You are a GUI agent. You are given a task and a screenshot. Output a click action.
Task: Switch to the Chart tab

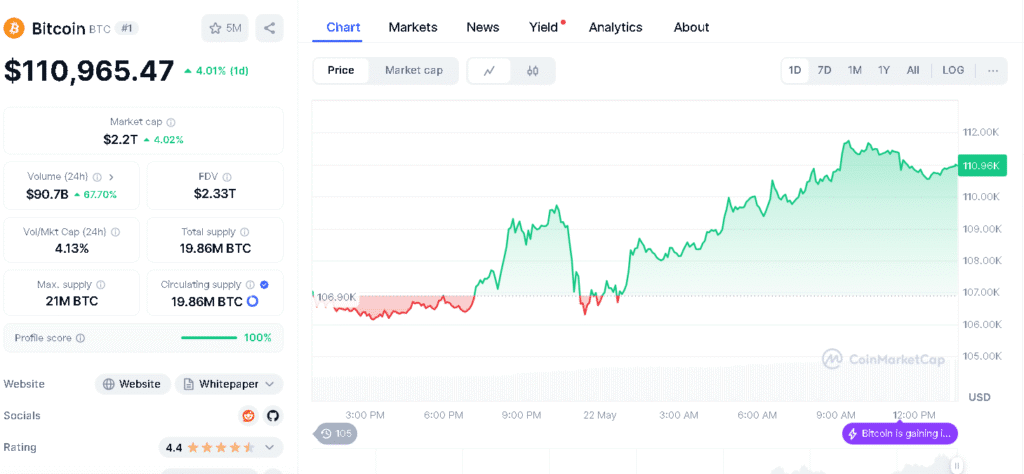coord(344,27)
